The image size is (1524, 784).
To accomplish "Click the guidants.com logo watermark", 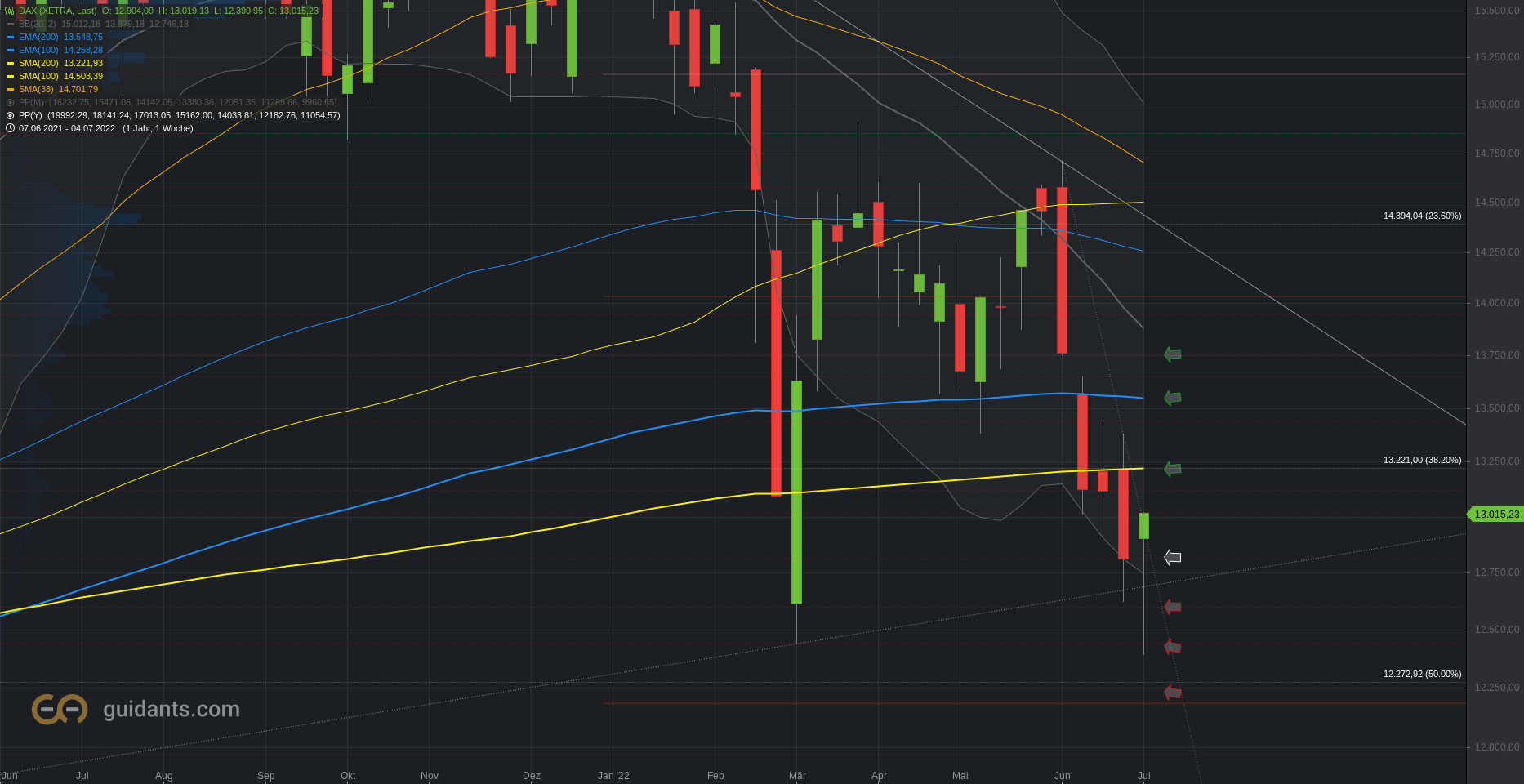I will (136, 709).
